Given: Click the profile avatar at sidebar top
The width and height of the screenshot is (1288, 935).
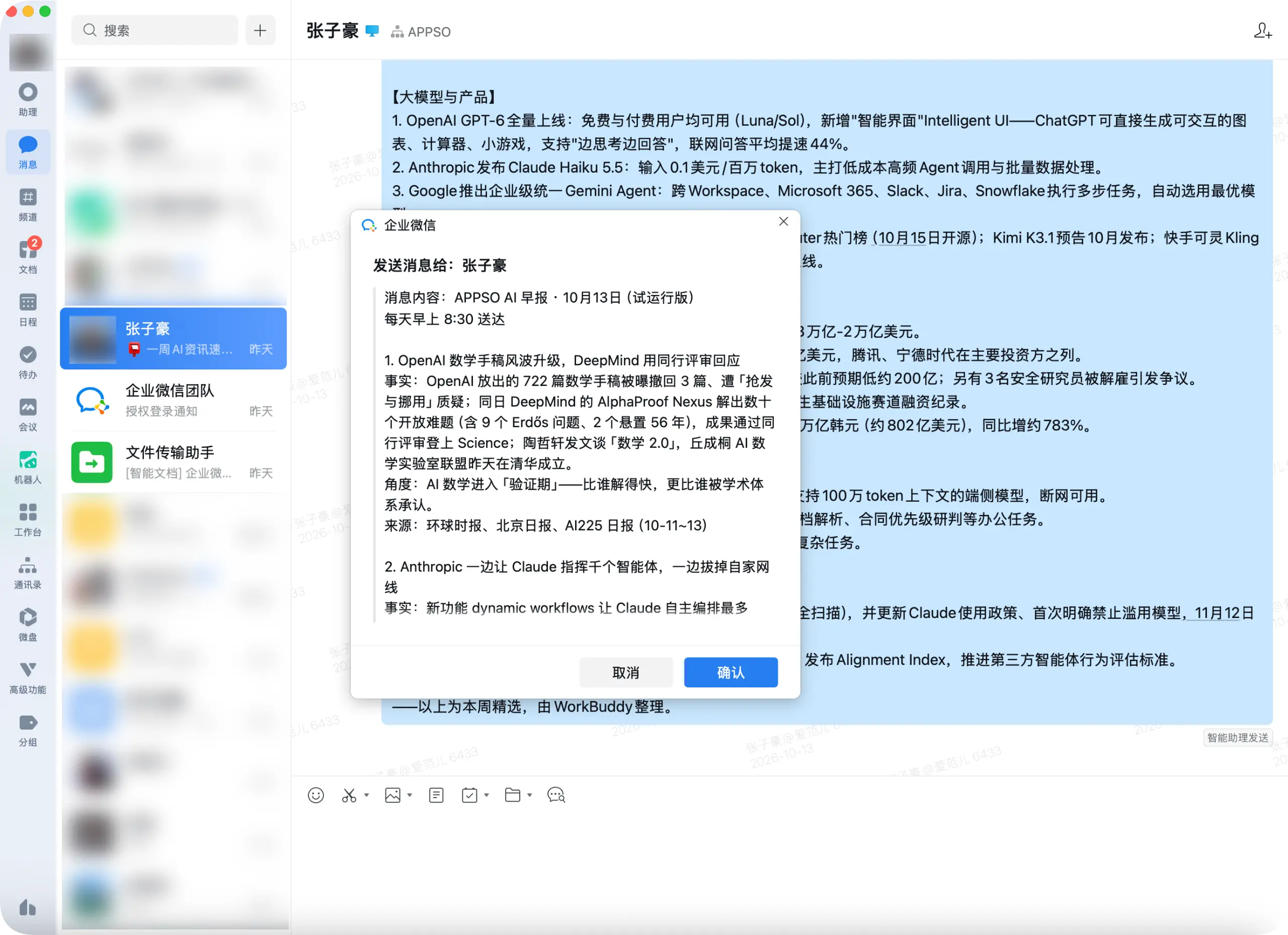Looking at the screenshot, I should pyautogui.click(x=31, y=52).
